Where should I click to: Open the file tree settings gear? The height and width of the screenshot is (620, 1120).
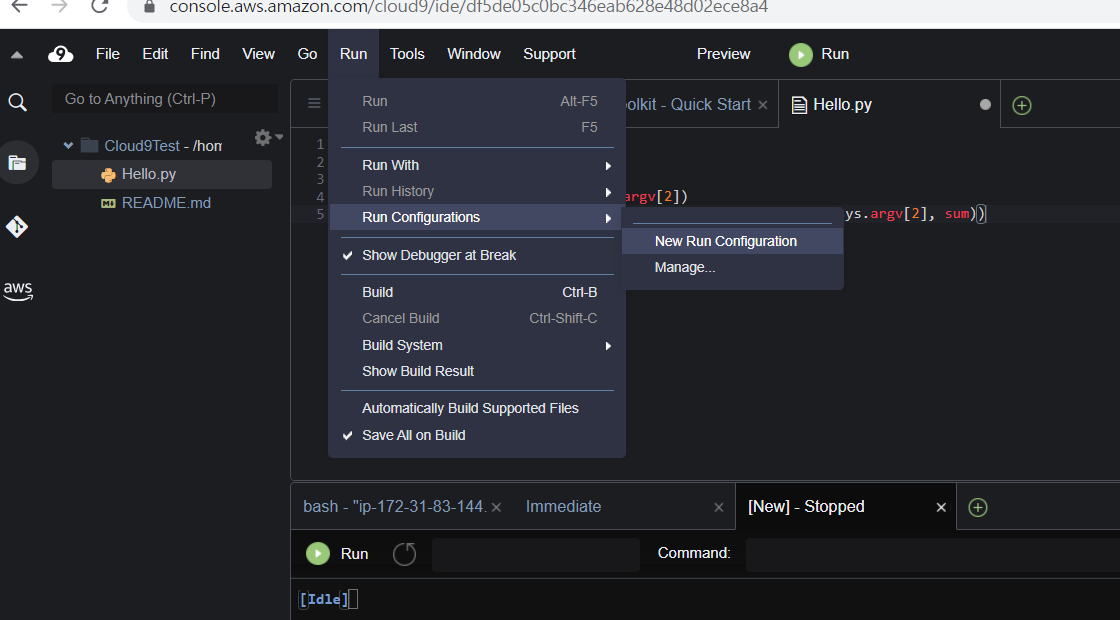(x=263, y=137)
